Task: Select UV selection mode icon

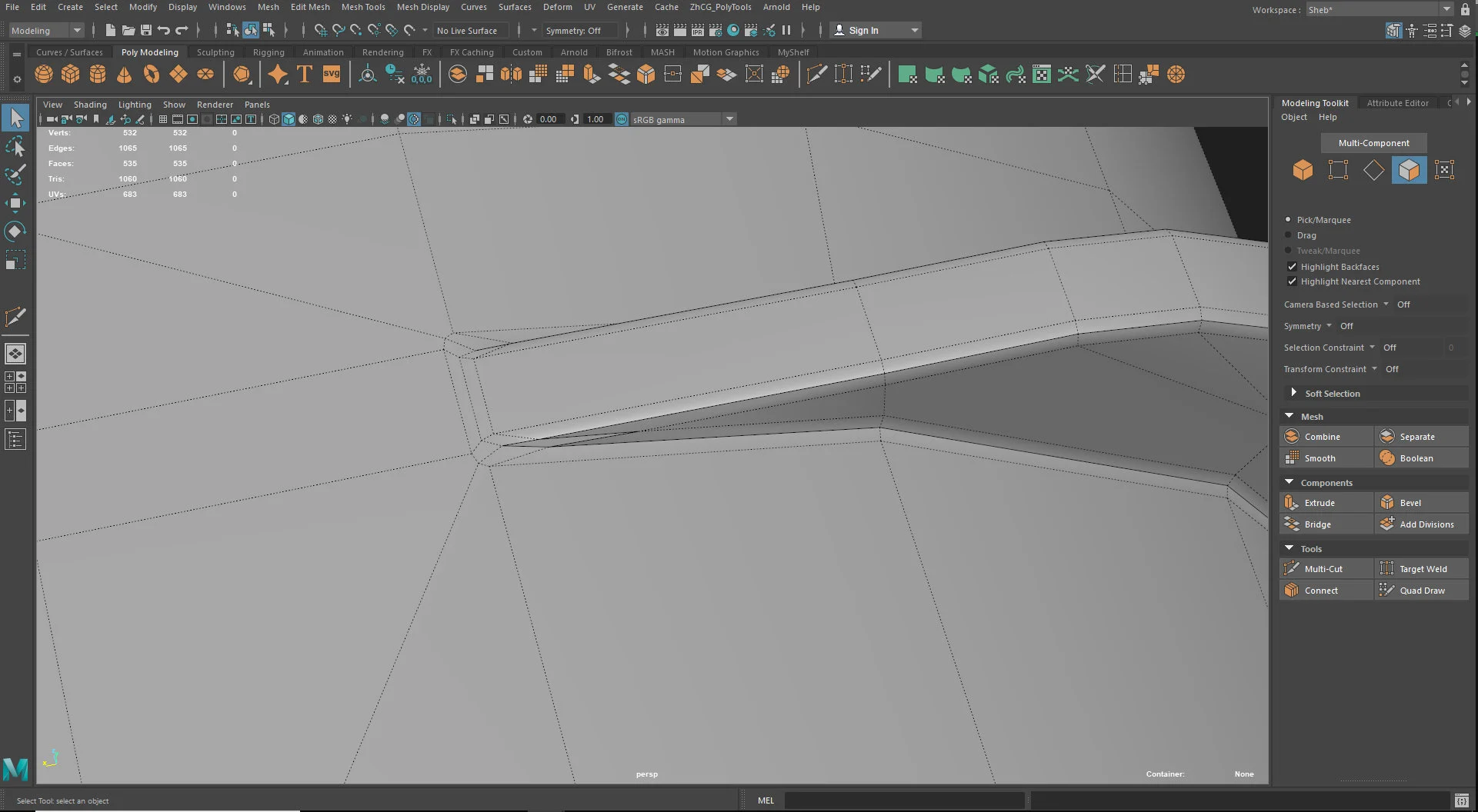Action: click(x=1444, y=170)
